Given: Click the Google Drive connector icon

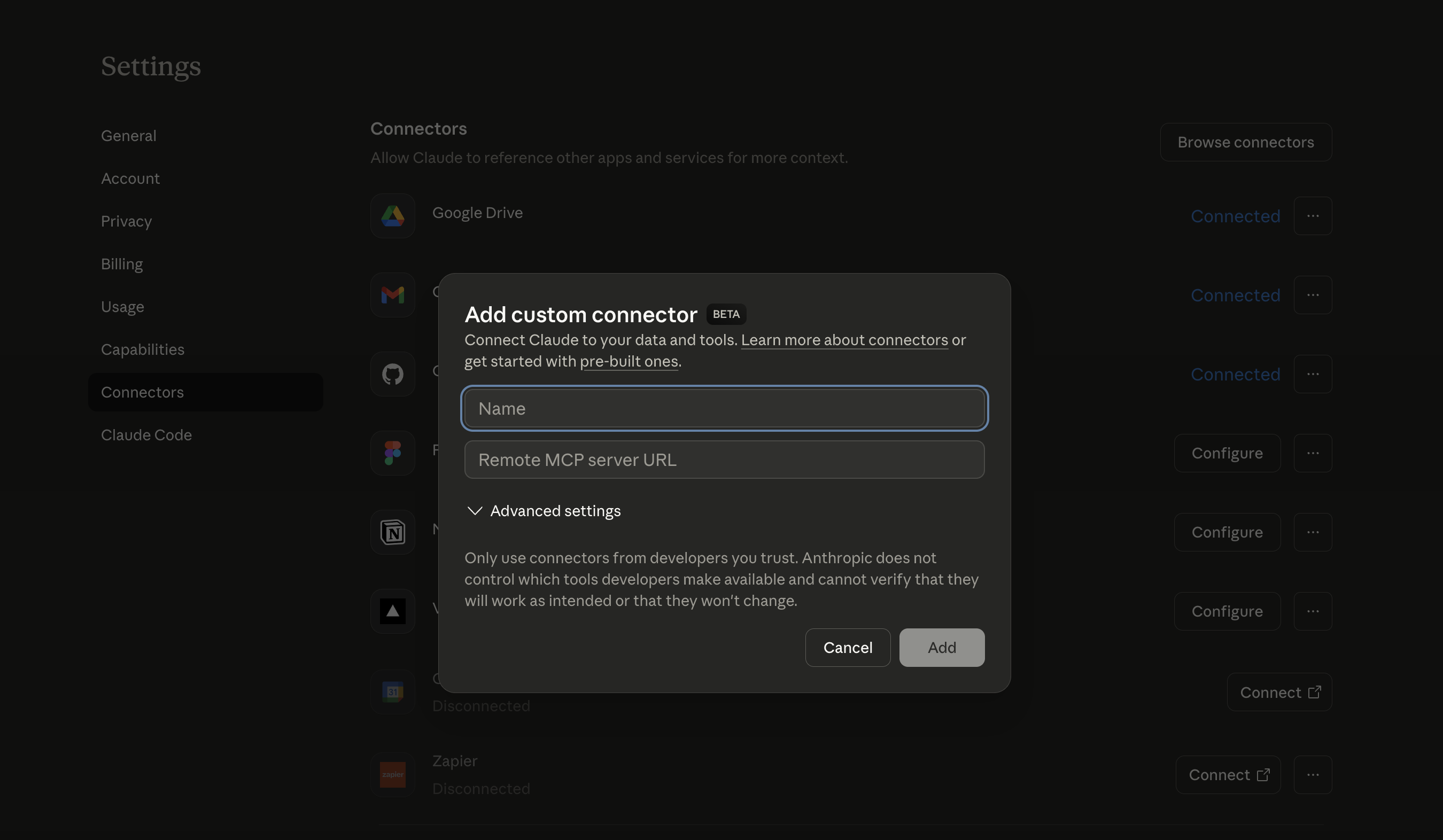Looking at the screenshot, I should [x=392, y=216].
